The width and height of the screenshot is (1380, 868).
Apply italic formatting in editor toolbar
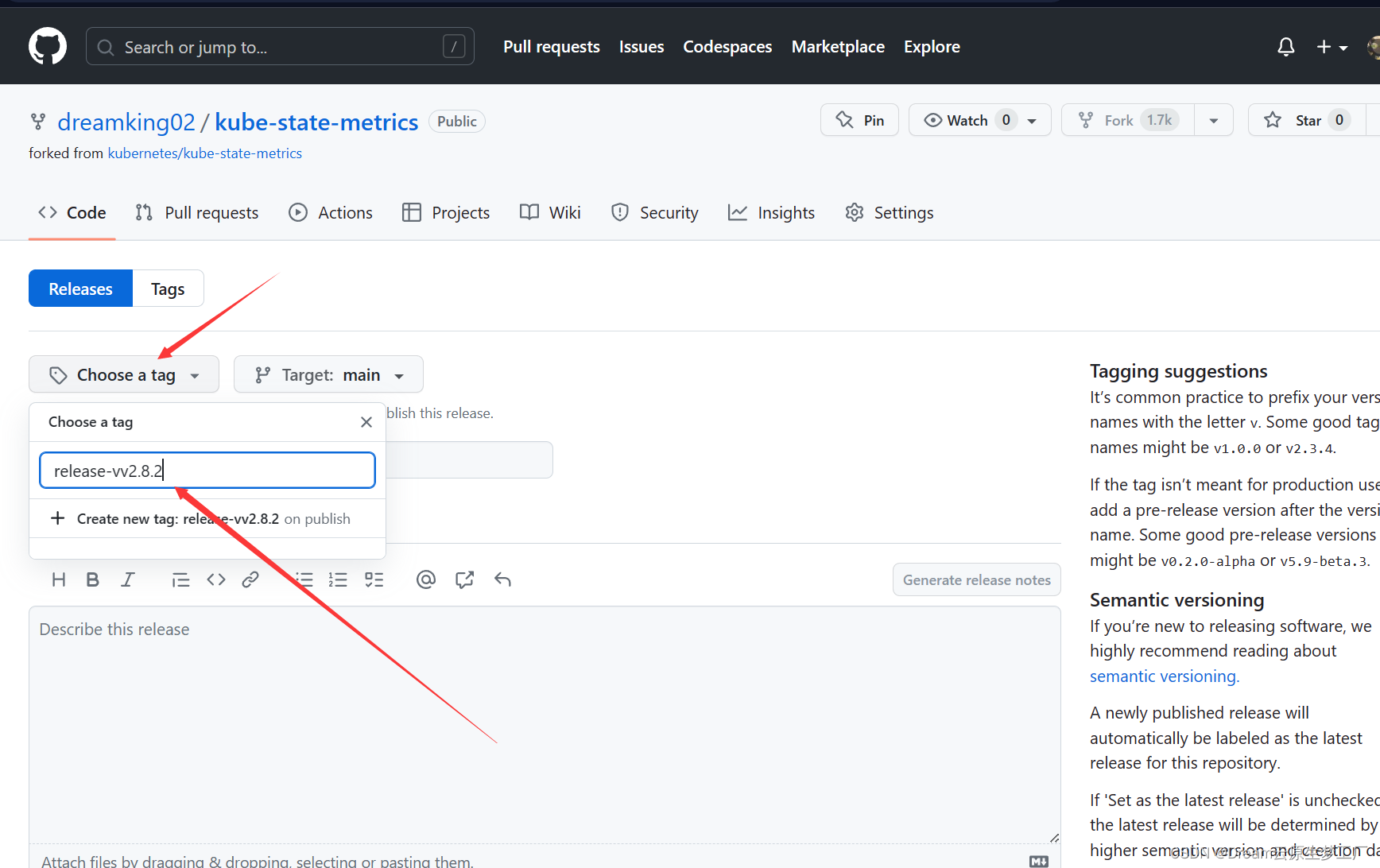point(127,579)
